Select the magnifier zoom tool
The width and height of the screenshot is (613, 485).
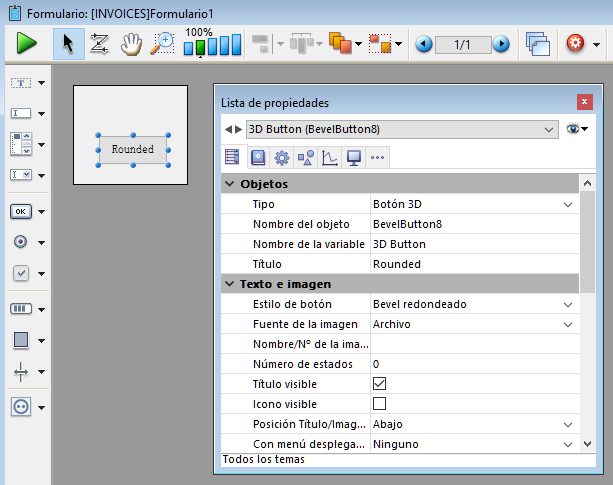pos(162,44)
